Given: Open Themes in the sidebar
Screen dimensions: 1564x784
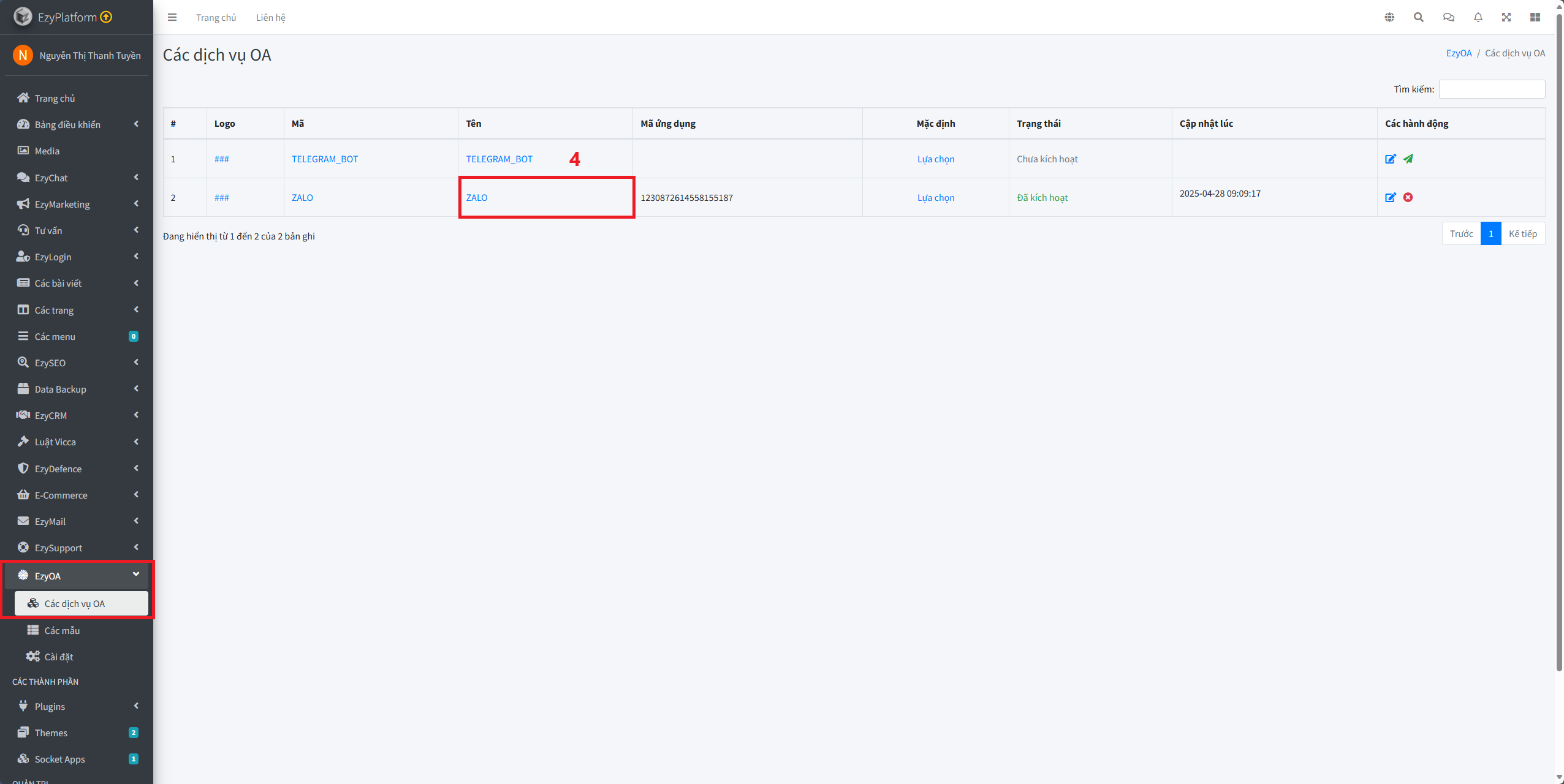Looking at the screenshot, I should tap(77, 733).
